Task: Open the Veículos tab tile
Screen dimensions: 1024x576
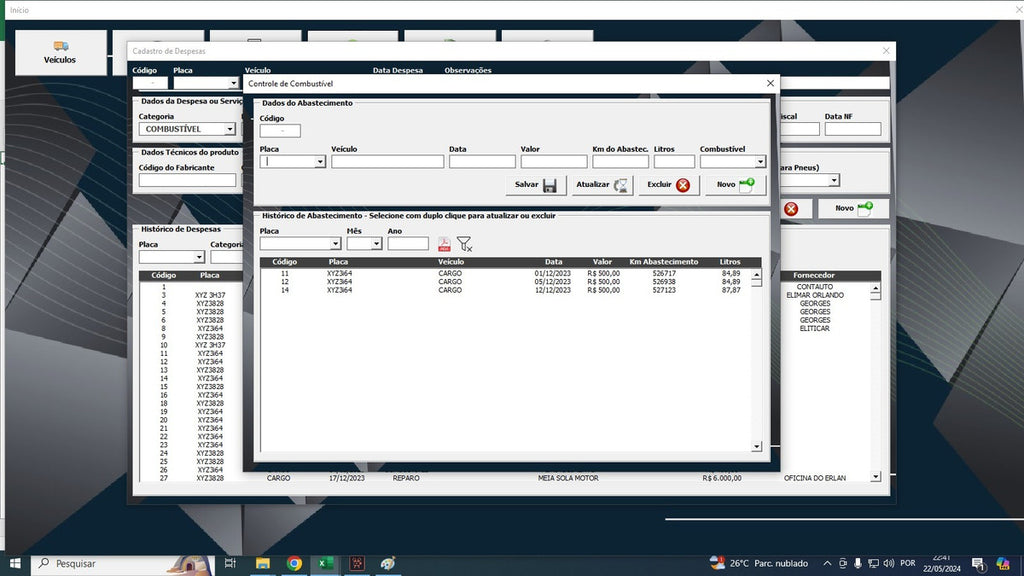Action: (x=60, y=52)
